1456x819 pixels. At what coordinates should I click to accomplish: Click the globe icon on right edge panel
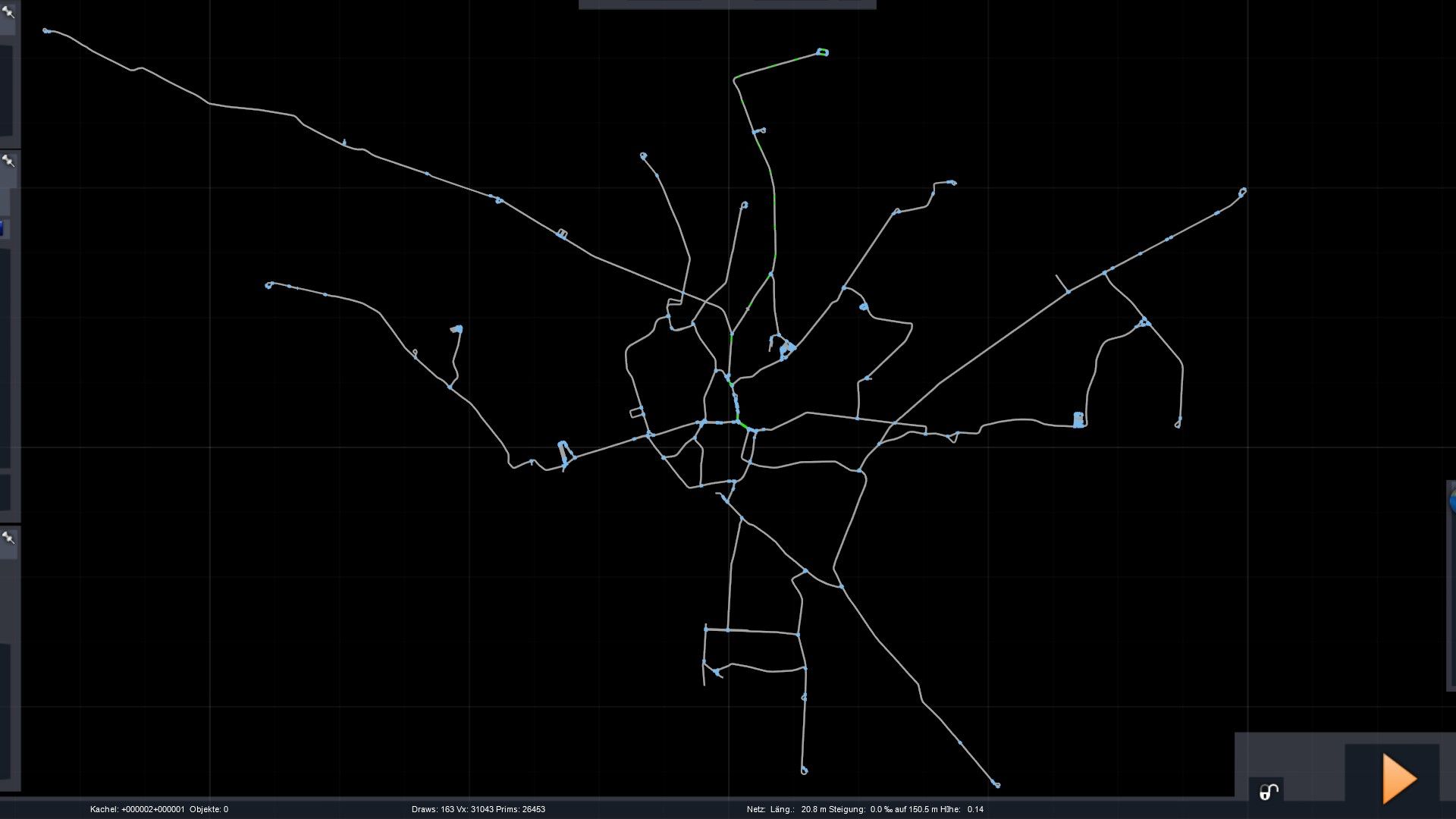pyautogui.click(x=1451, y=500)
